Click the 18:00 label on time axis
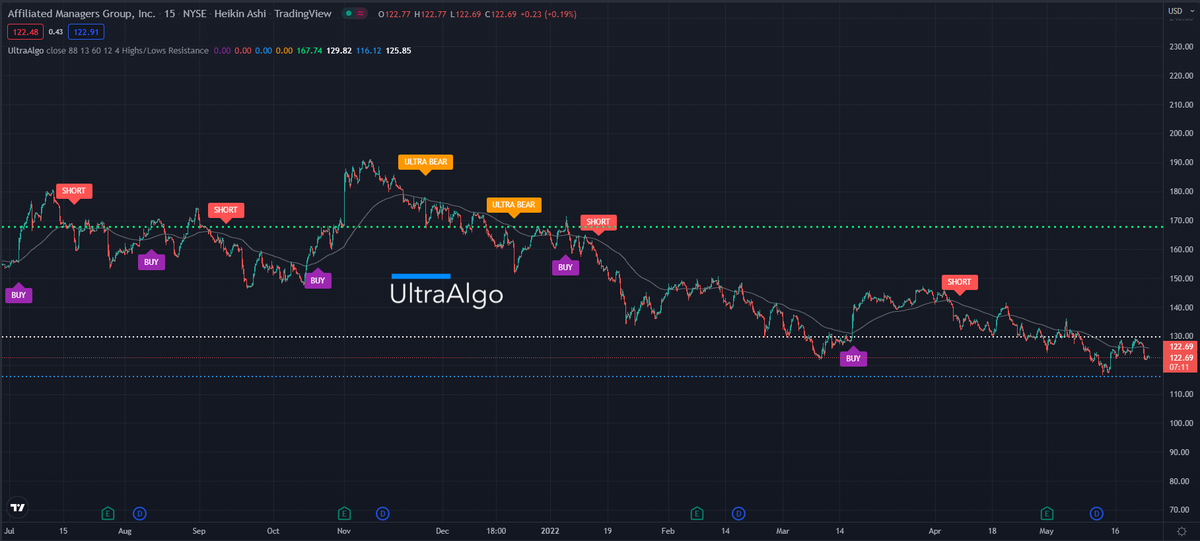The image size is (1200, 541). [497, 532]
